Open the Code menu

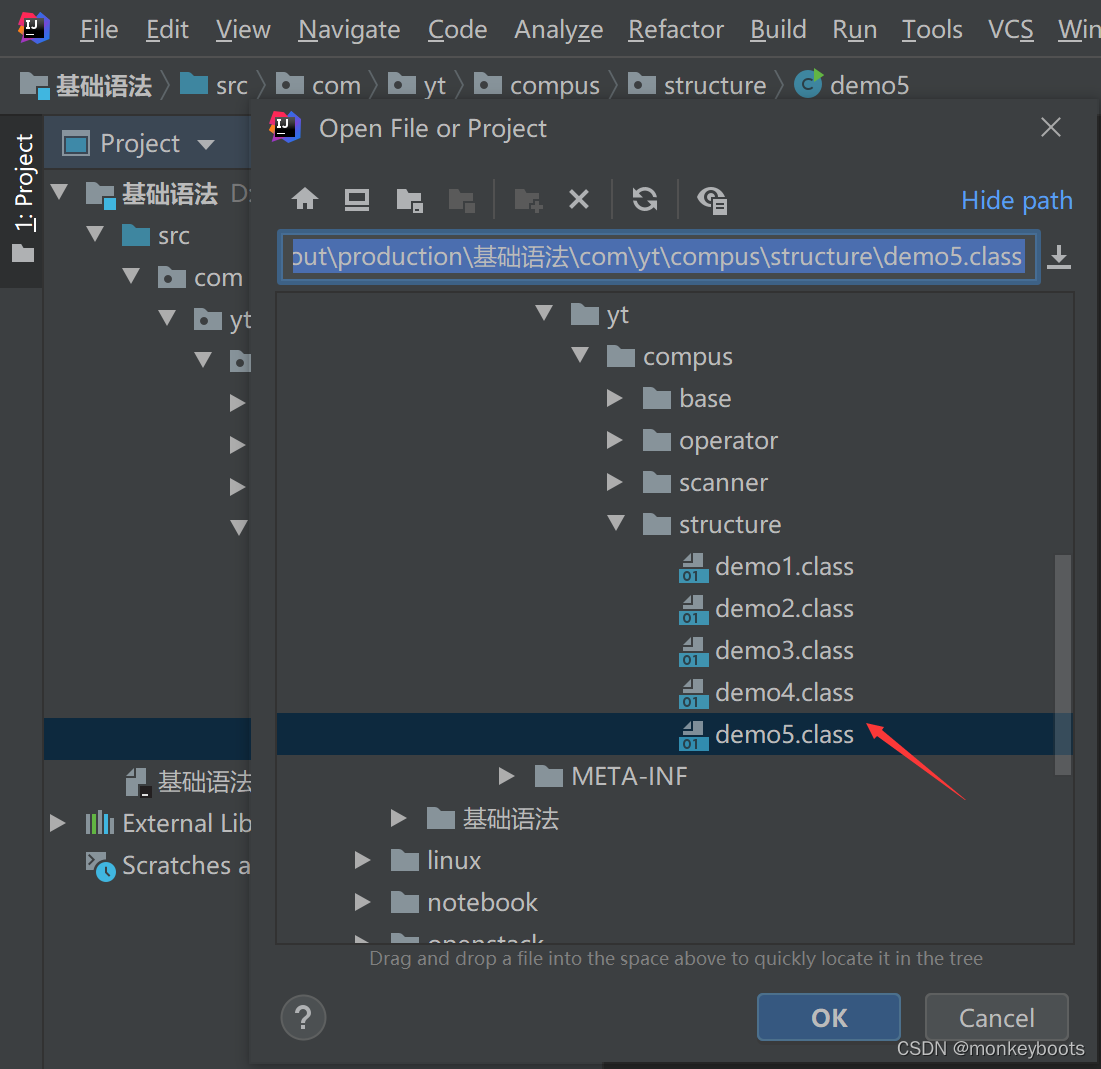(x=457, y=29)
